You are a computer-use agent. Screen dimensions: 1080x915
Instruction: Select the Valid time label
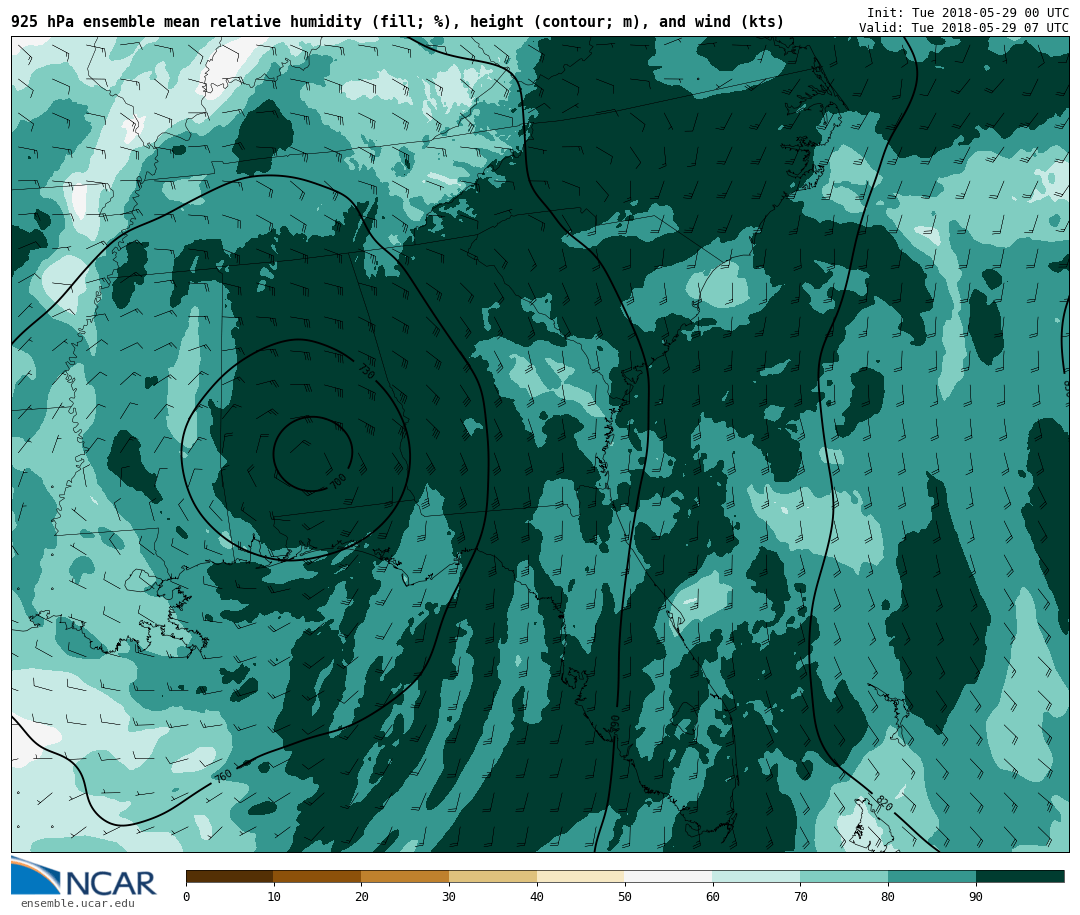tap(963, 28)
